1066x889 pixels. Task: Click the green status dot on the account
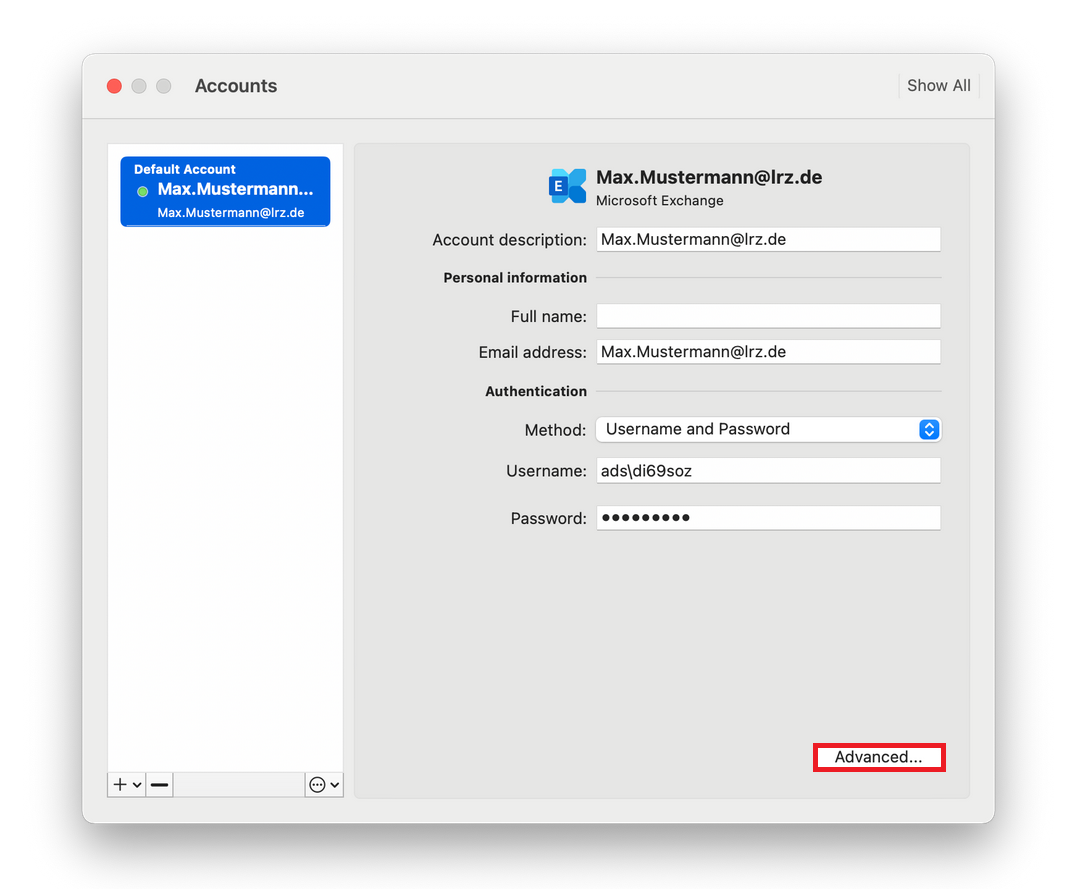click(143, 190)
